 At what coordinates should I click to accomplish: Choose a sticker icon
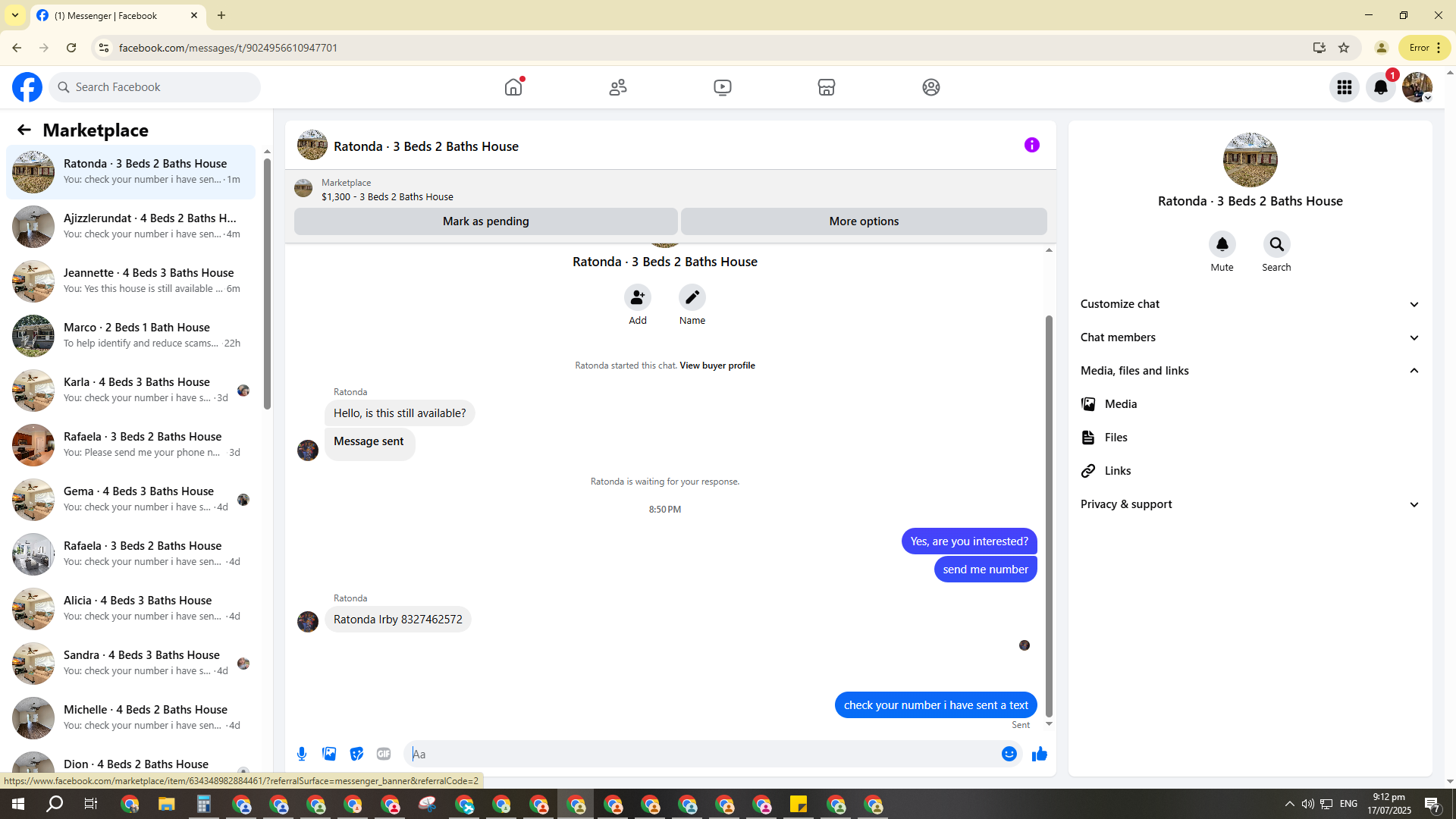(x=356, y=754)
